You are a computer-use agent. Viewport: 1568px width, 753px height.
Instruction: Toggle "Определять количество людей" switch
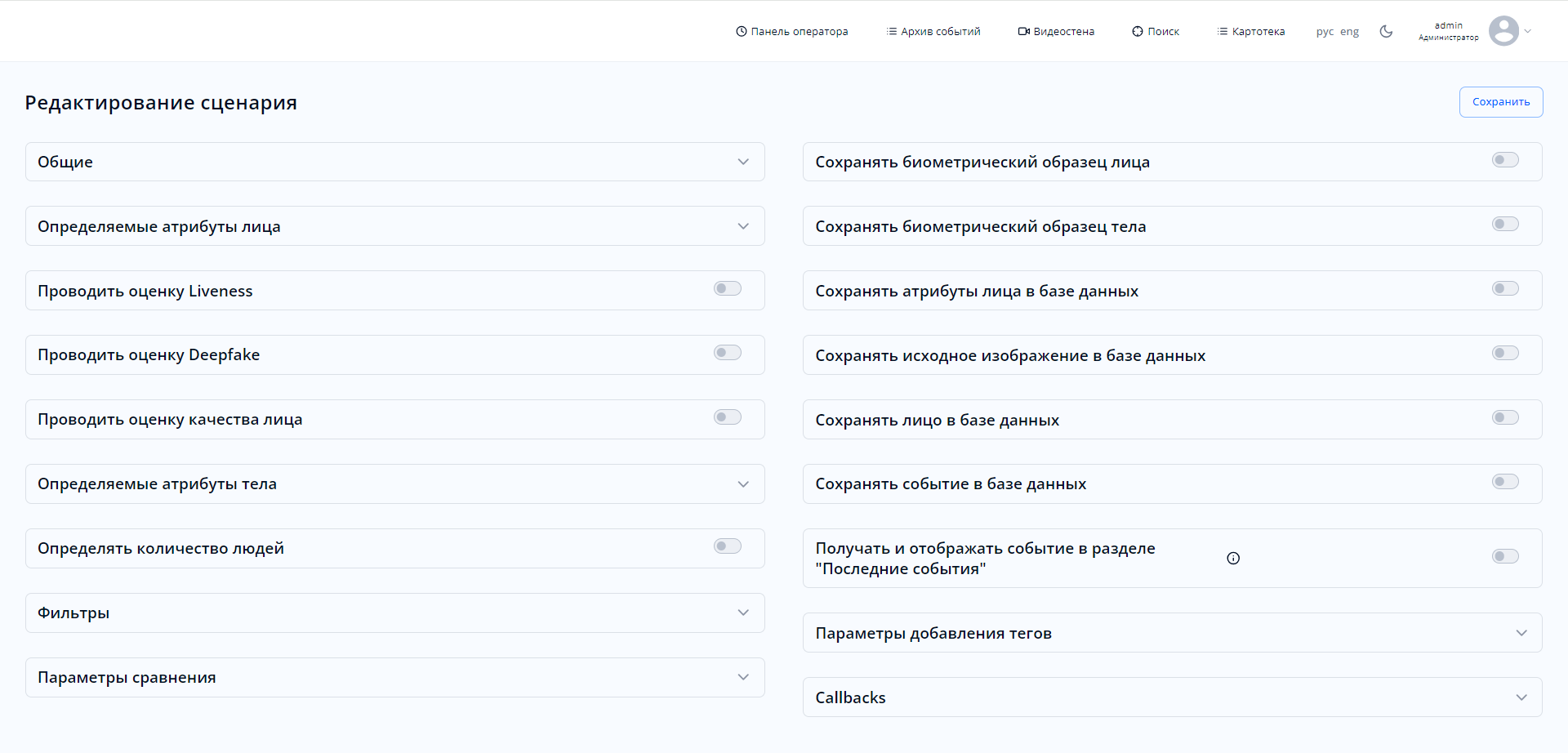coord(727,546)
